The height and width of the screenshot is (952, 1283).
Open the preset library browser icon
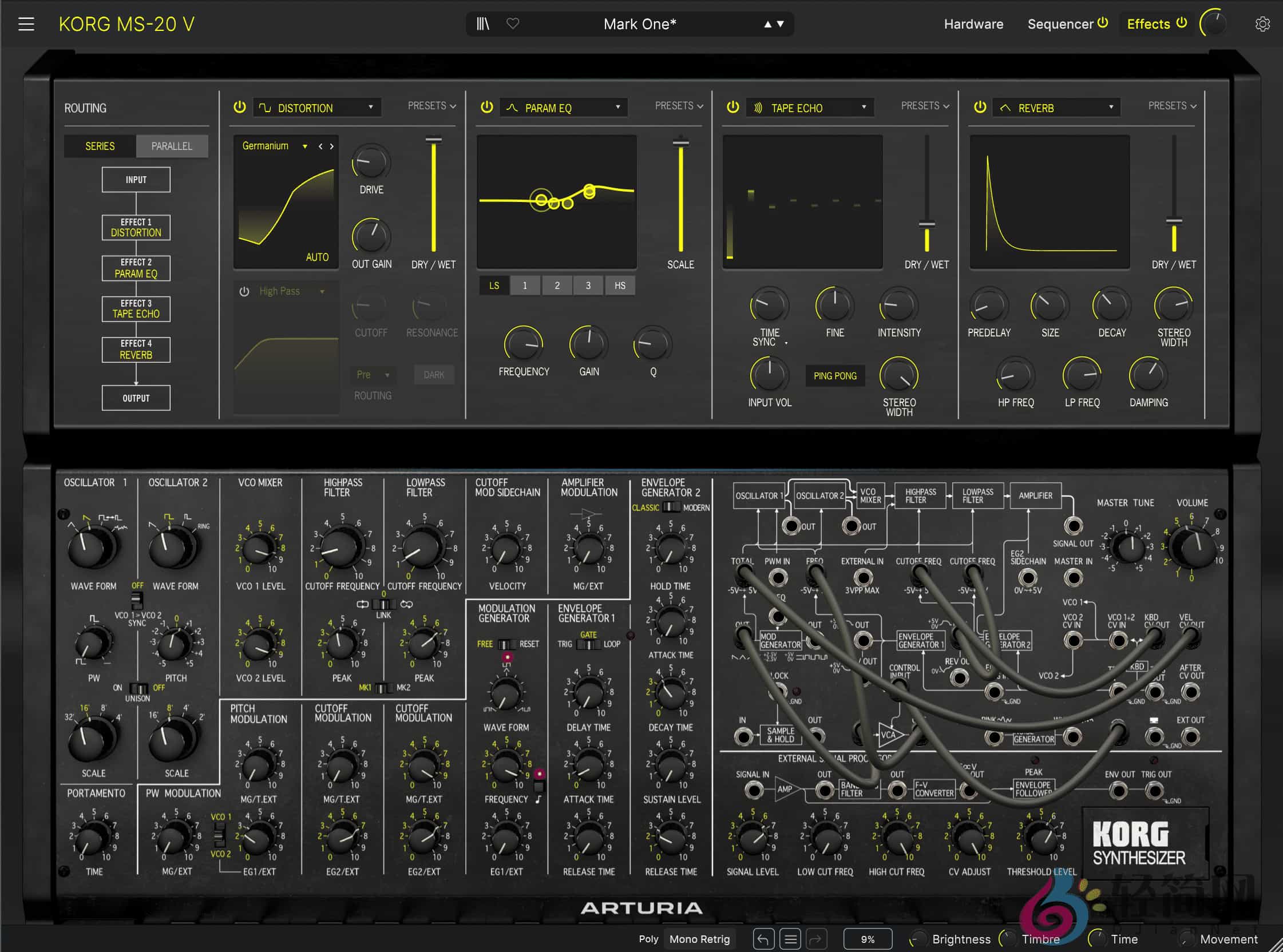coord(483,24)
